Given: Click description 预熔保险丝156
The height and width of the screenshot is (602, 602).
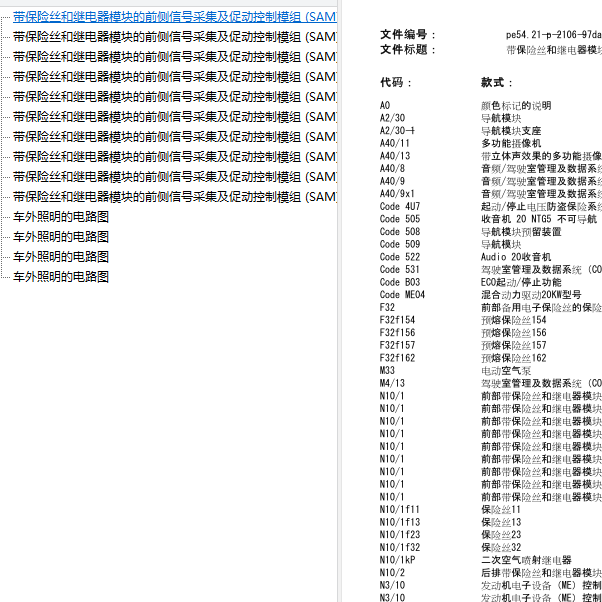Looking at the screenshot, I should 513,333.
